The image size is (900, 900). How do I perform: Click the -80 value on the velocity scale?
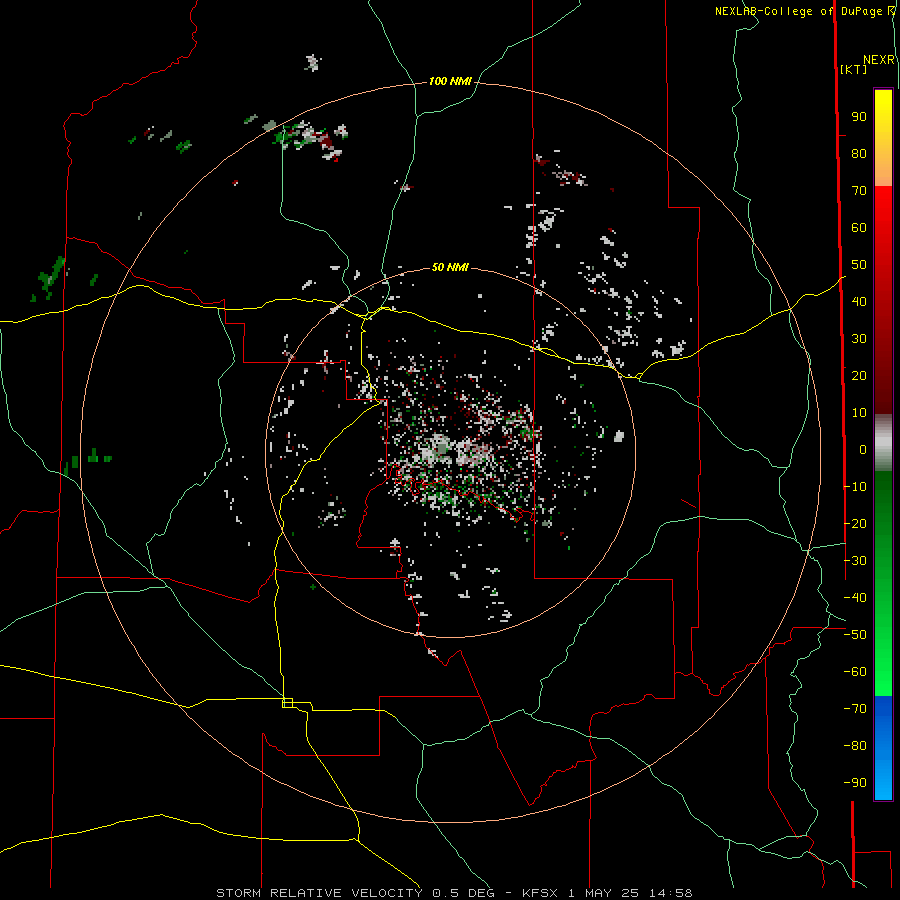click(855, 746)
